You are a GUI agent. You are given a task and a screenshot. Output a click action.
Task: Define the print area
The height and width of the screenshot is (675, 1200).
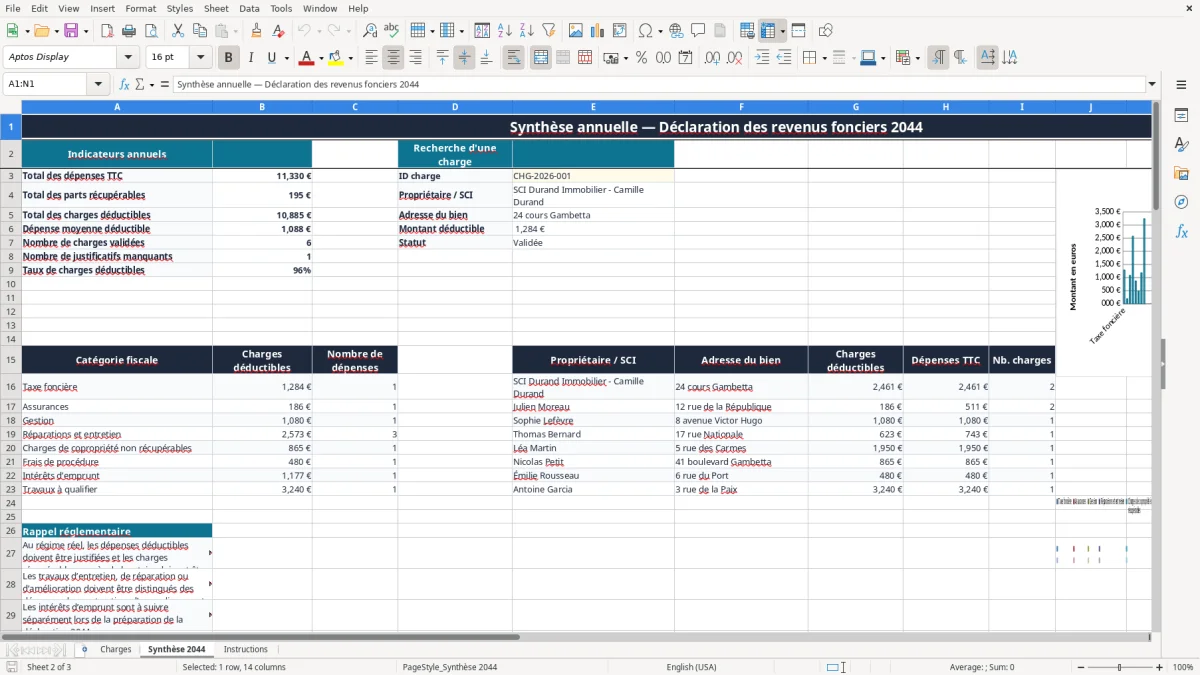pos(747,31)
